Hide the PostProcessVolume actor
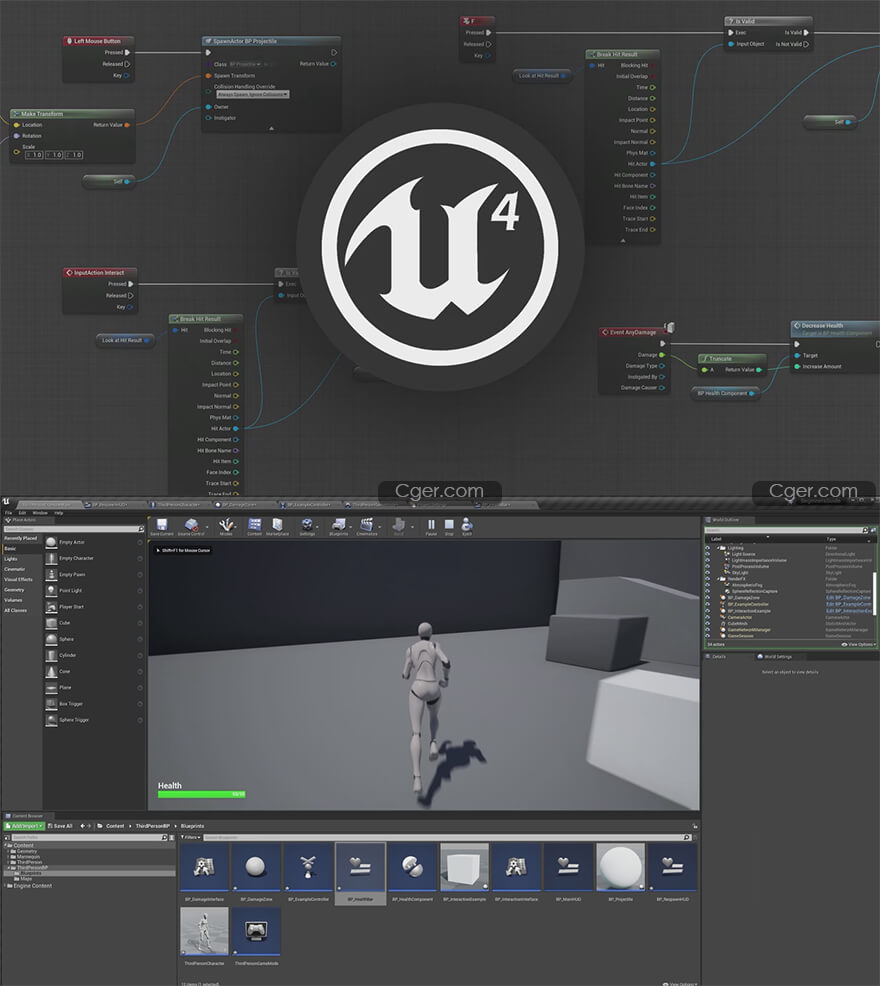880x986 pixels. [x=708, y=567]
